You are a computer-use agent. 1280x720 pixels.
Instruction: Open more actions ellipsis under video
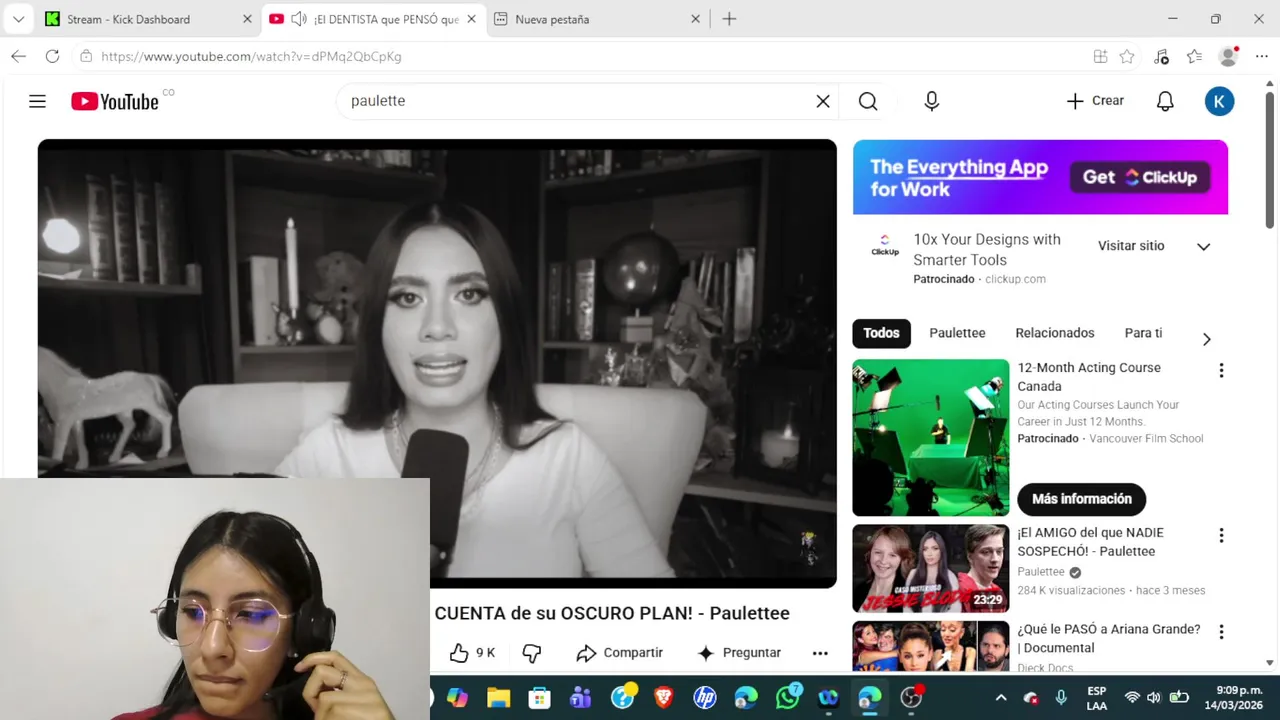tap(820, 653)
